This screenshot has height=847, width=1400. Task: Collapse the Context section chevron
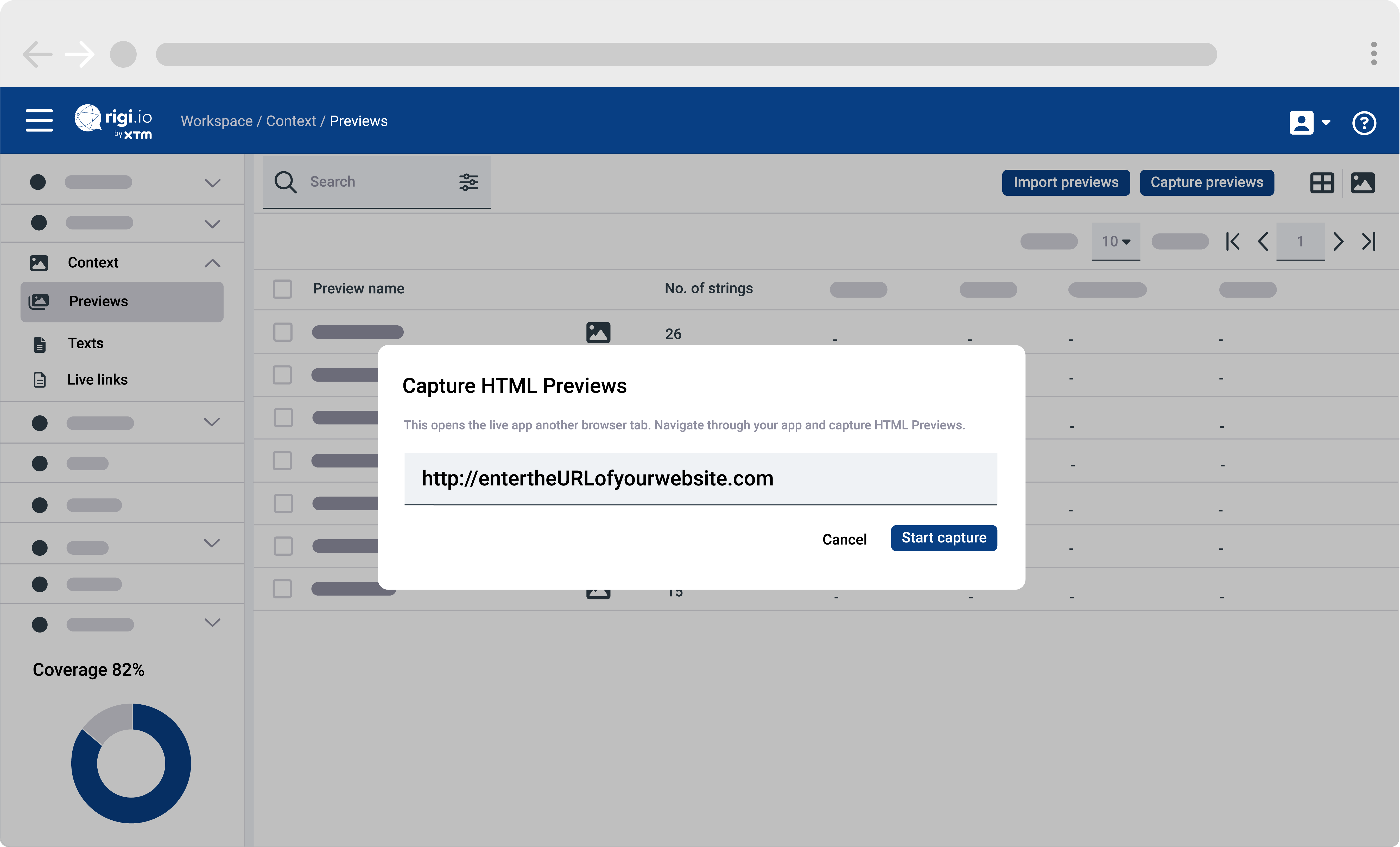[x=212, y=263]
